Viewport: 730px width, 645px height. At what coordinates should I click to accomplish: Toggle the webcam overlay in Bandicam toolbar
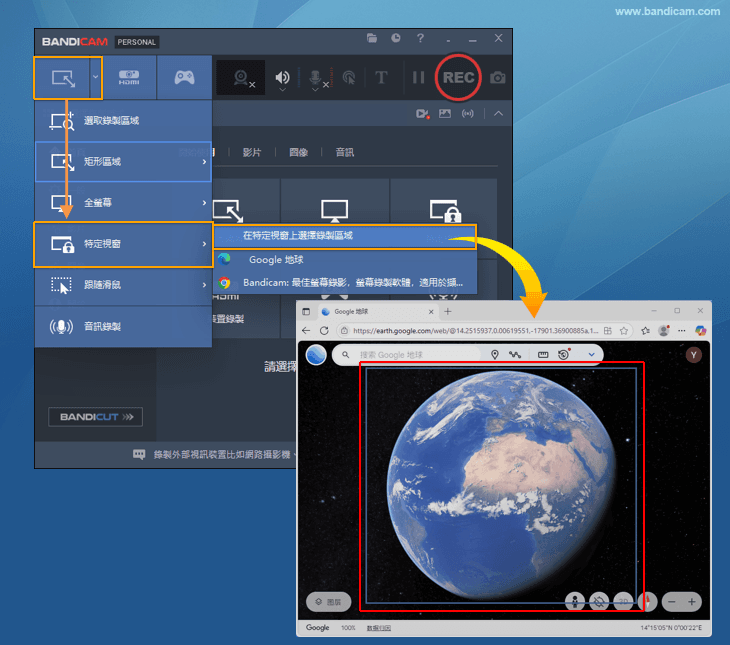(241, 78)
